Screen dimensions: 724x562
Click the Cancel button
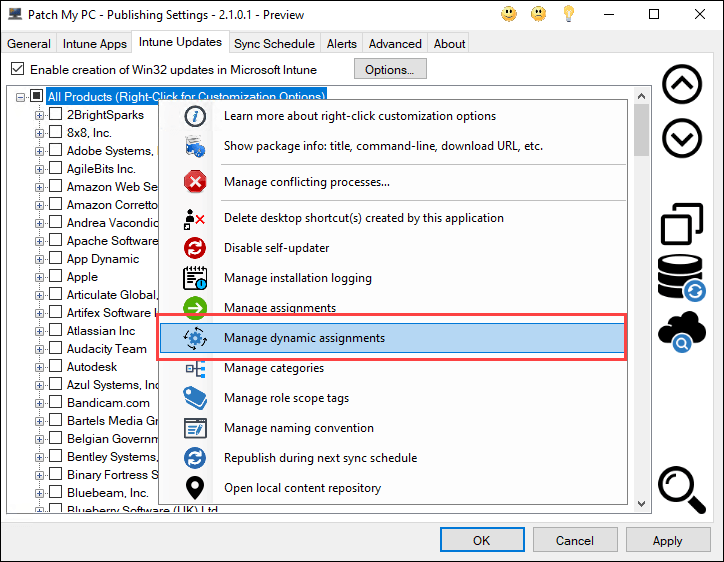click(575, 540)
